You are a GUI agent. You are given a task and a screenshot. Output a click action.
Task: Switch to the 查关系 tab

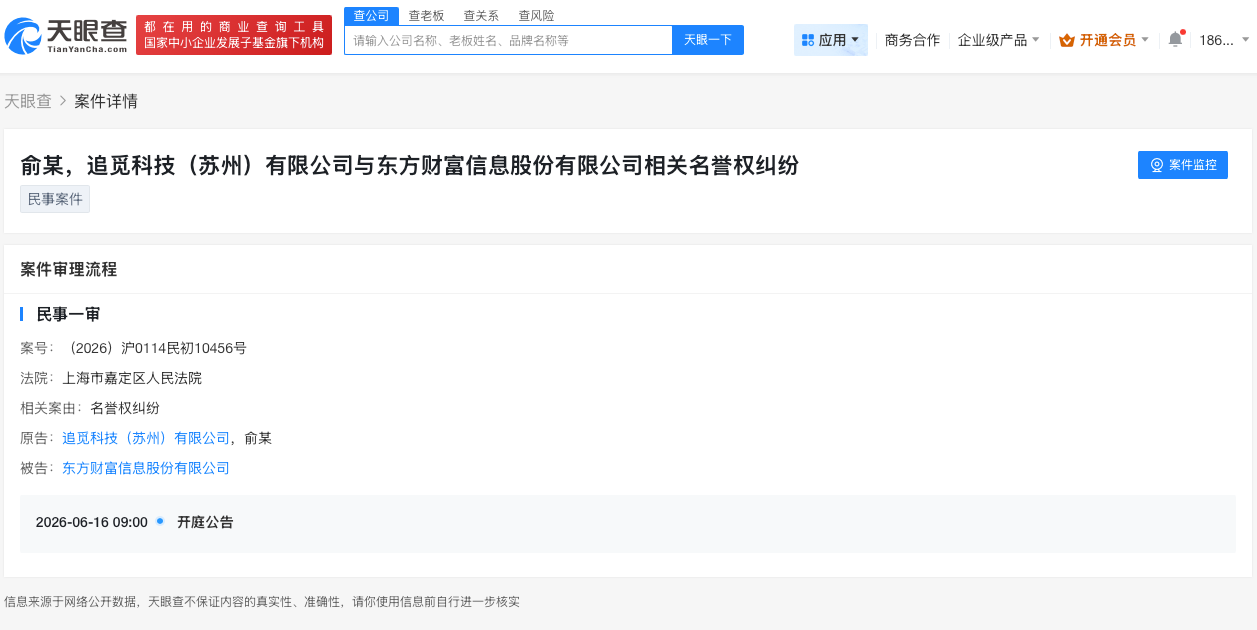click(x=481, y=15)
